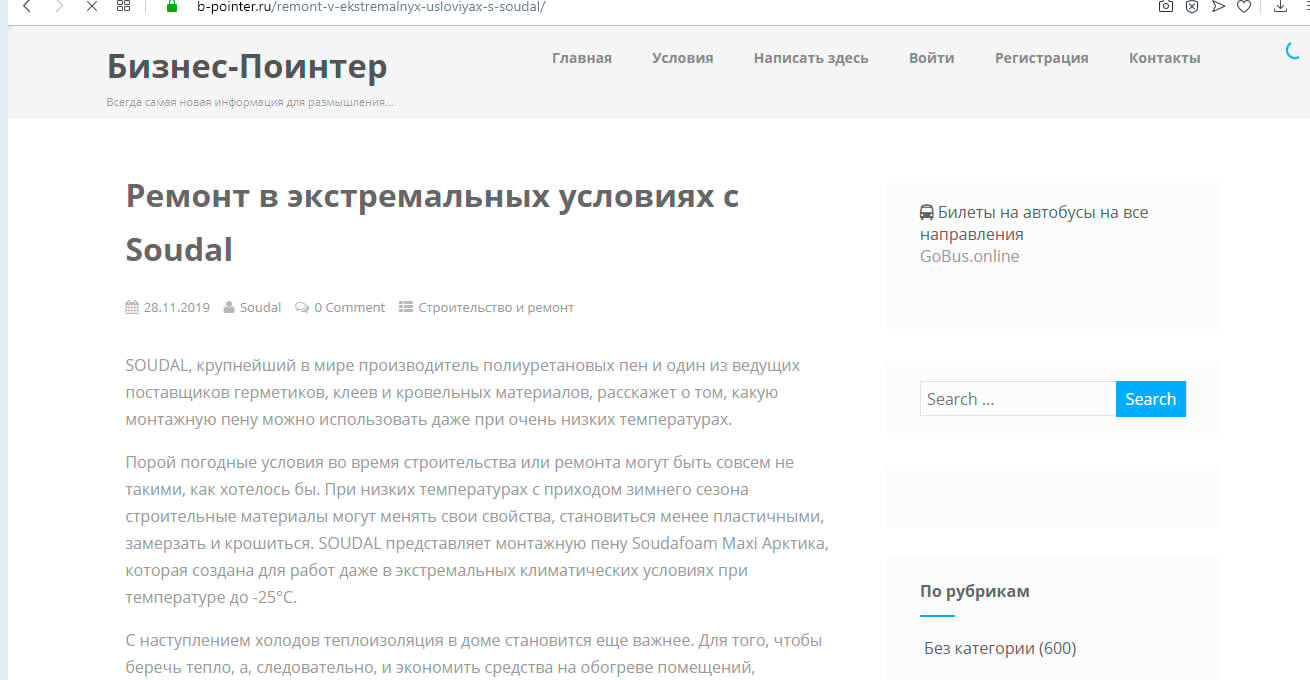The width and height of the screenshot is (1310, 680).
Task: Open the Строительство и ремонт category
Action: tap(496, 307)
